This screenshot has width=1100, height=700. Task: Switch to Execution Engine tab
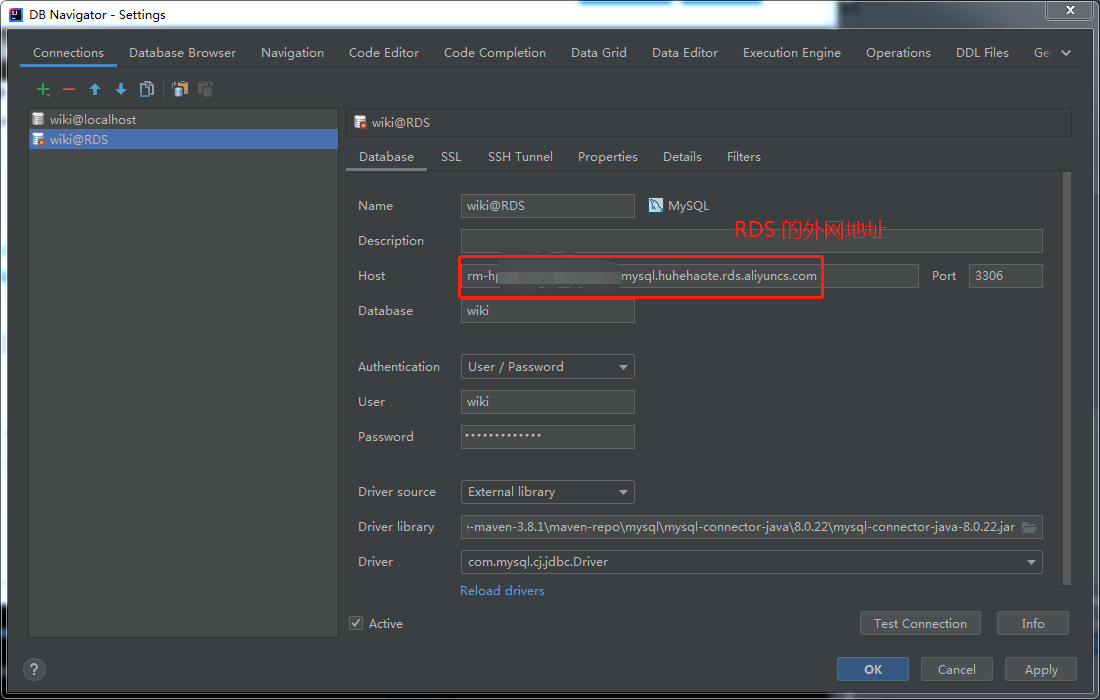click(791, 53)
